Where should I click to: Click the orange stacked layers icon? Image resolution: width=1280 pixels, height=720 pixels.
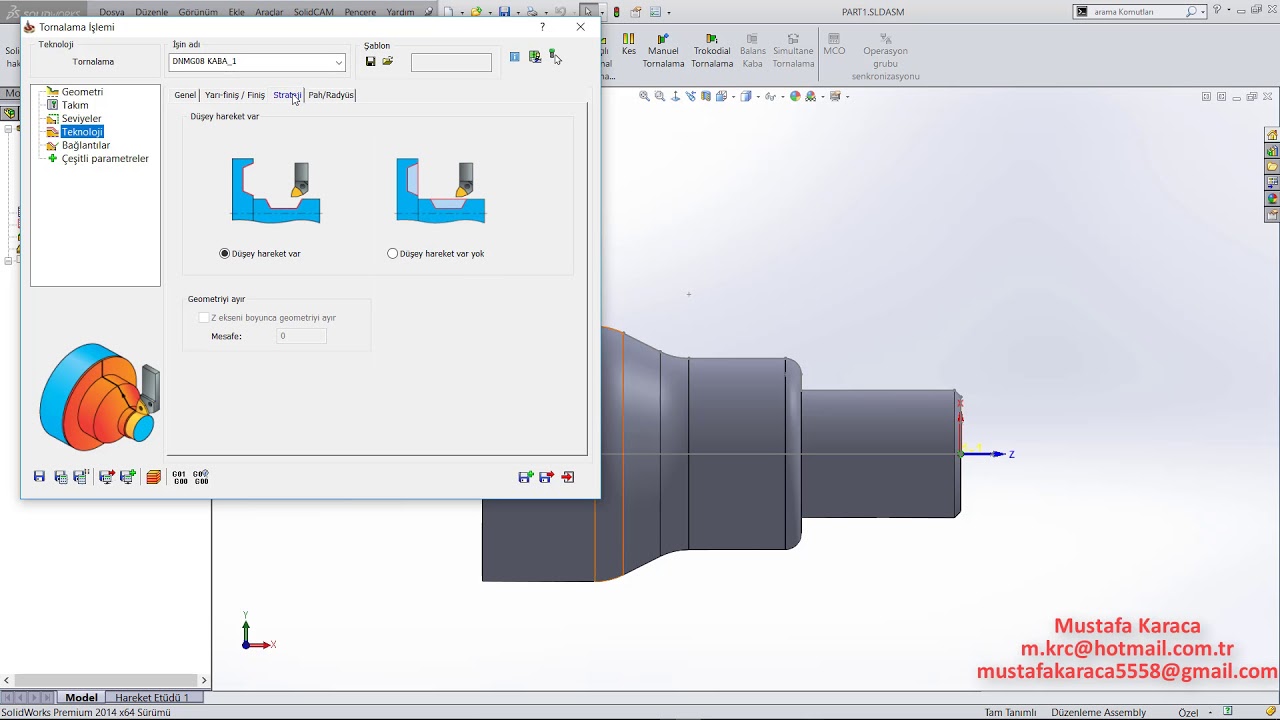point(153,477)
